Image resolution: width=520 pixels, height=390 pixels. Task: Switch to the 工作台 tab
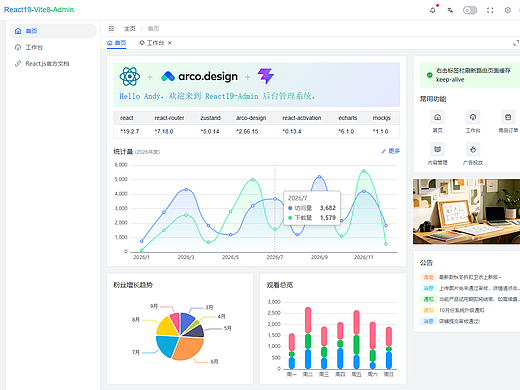pyautogui.click(x=152, y=43)
